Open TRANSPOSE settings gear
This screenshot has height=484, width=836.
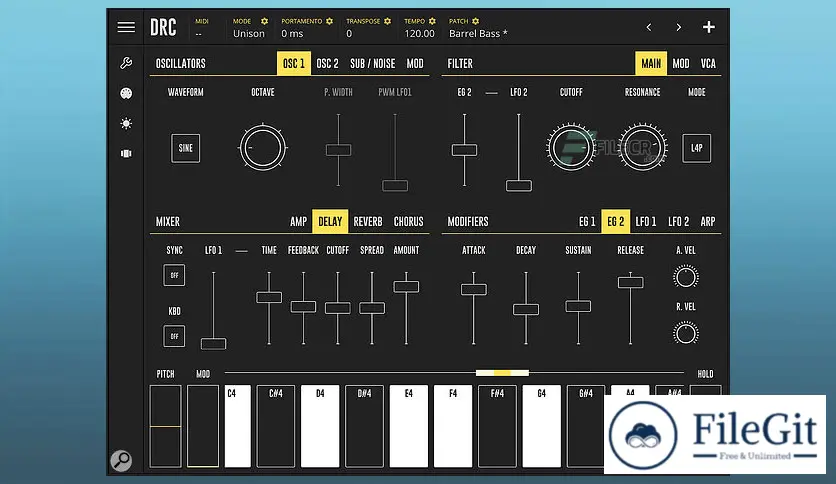click(388, 21)
